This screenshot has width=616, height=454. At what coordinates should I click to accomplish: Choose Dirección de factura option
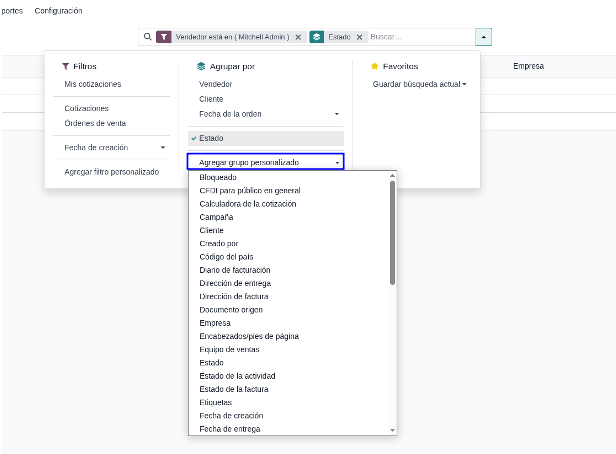[x=289, y=297]
